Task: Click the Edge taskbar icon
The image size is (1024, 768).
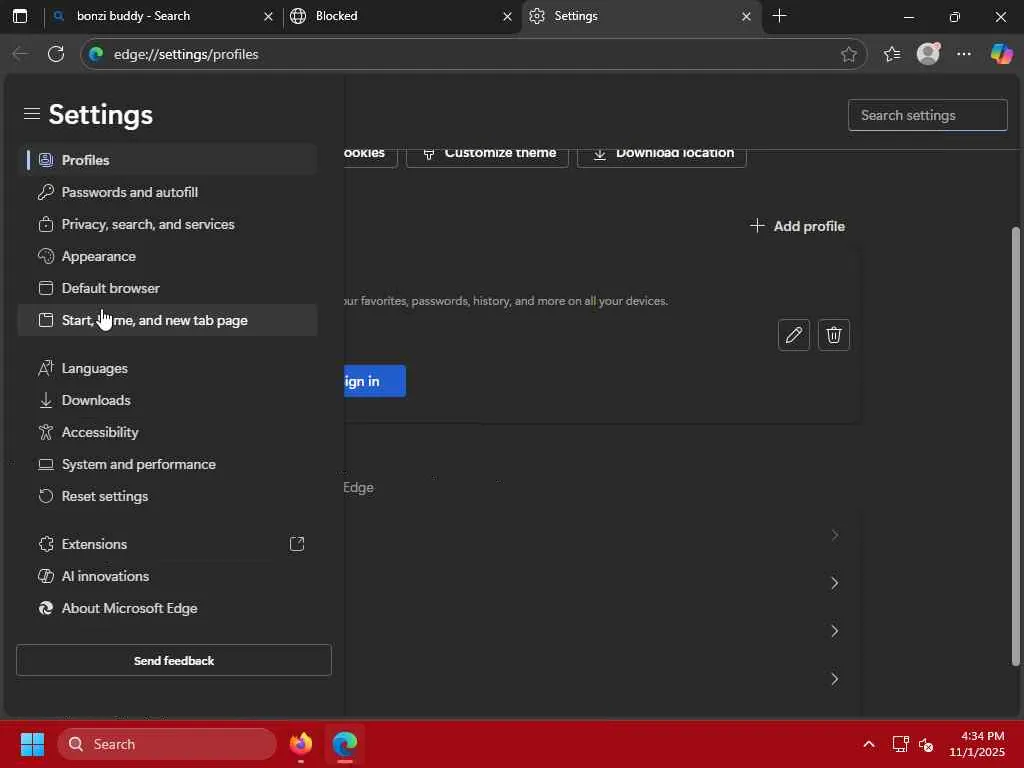Action: pos(345,744)
